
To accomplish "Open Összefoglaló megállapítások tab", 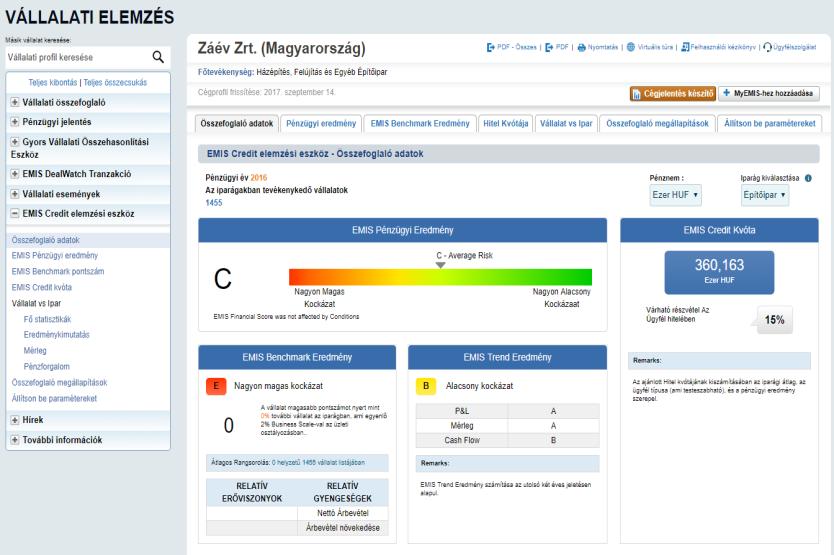I will pos(657,123).
